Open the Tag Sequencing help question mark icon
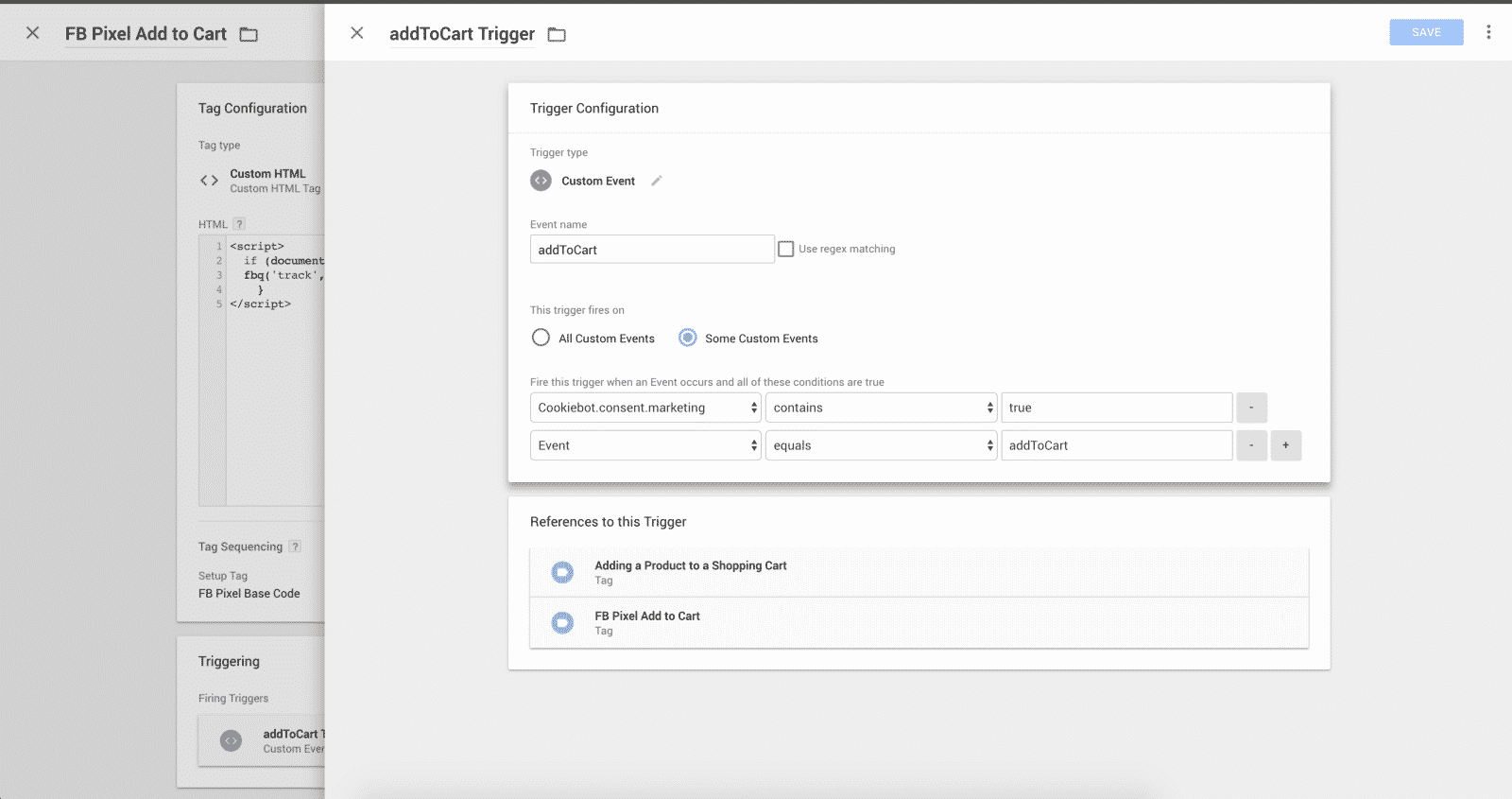 pos(295,547)
